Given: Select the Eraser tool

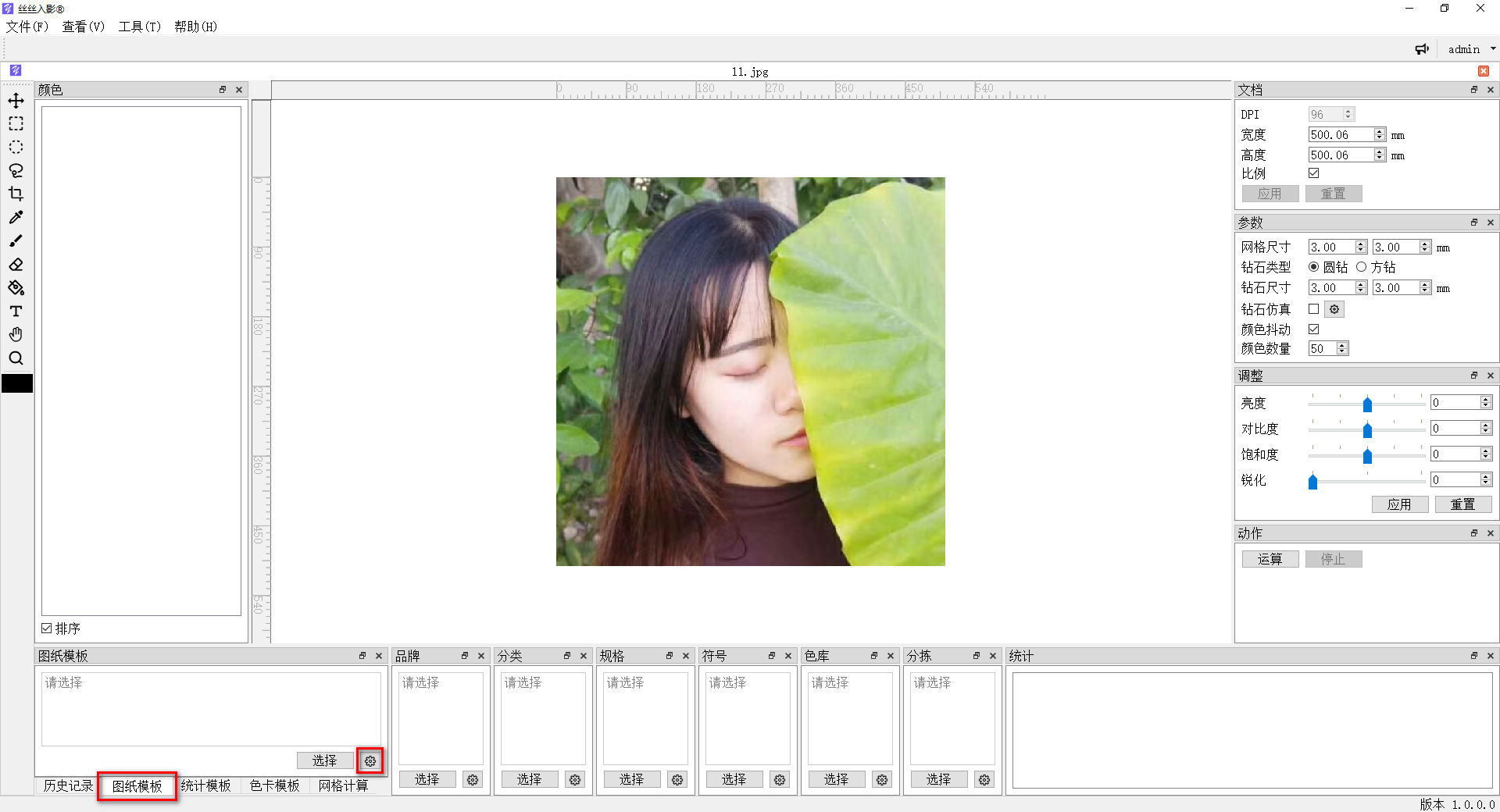Looking at the screenshot, I should (x=16, y=265).
